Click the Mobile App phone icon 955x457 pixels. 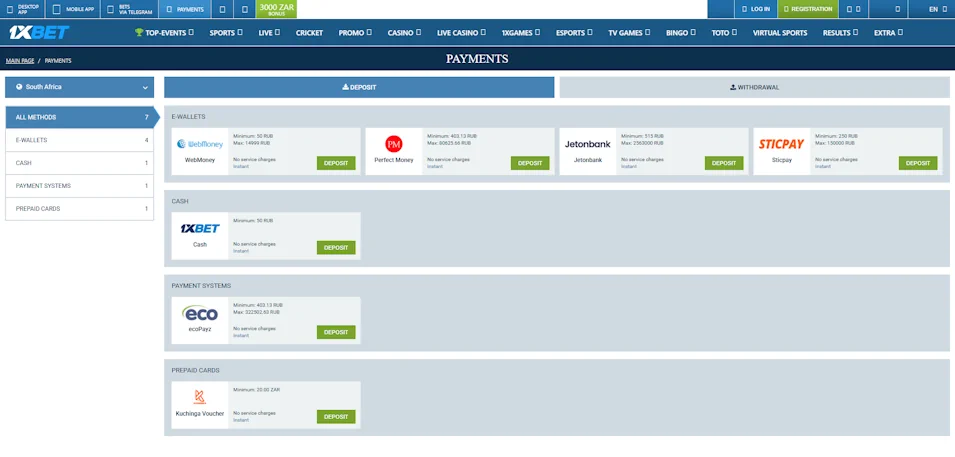point(57,10)
